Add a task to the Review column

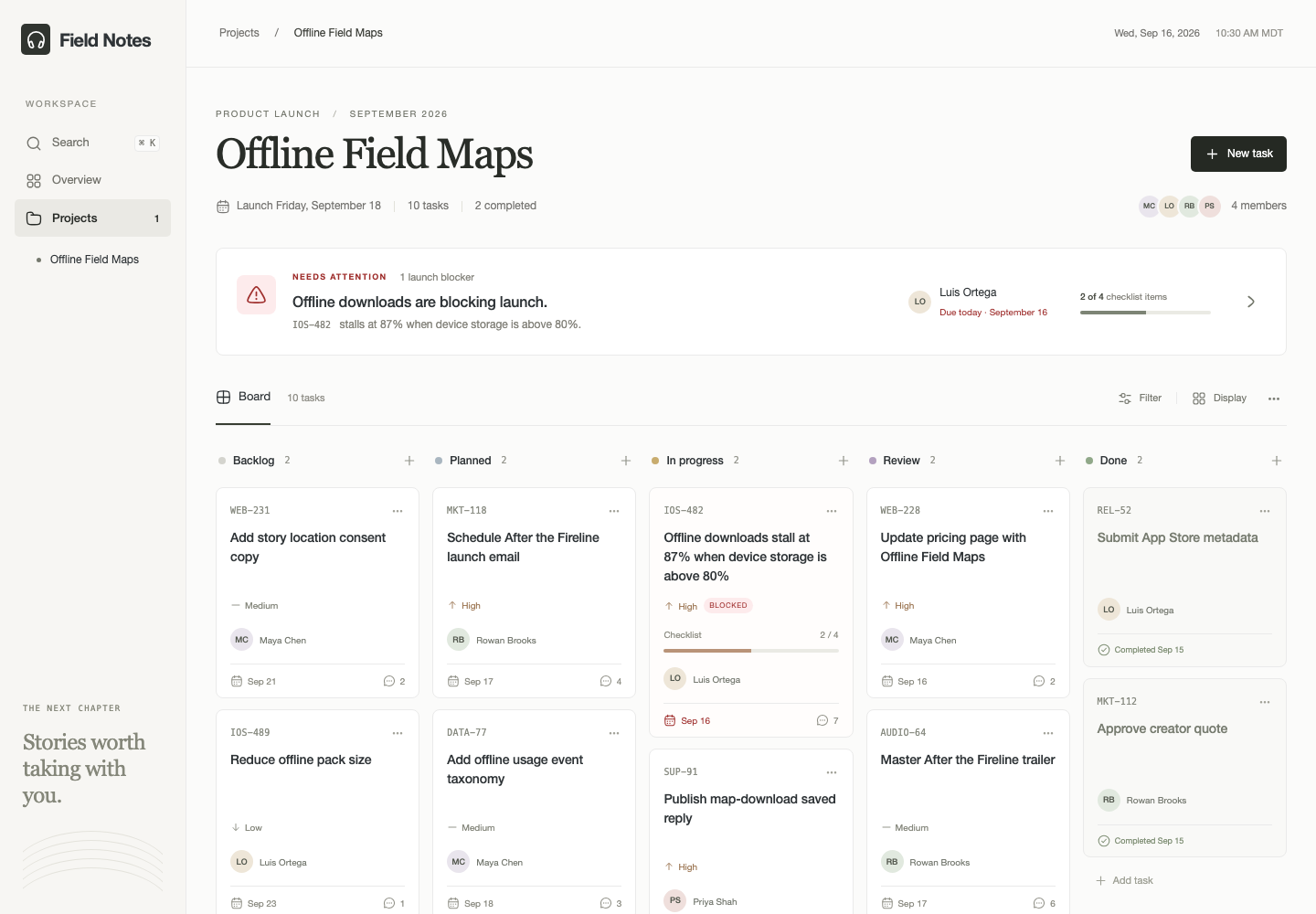[x=1060, y=461]
